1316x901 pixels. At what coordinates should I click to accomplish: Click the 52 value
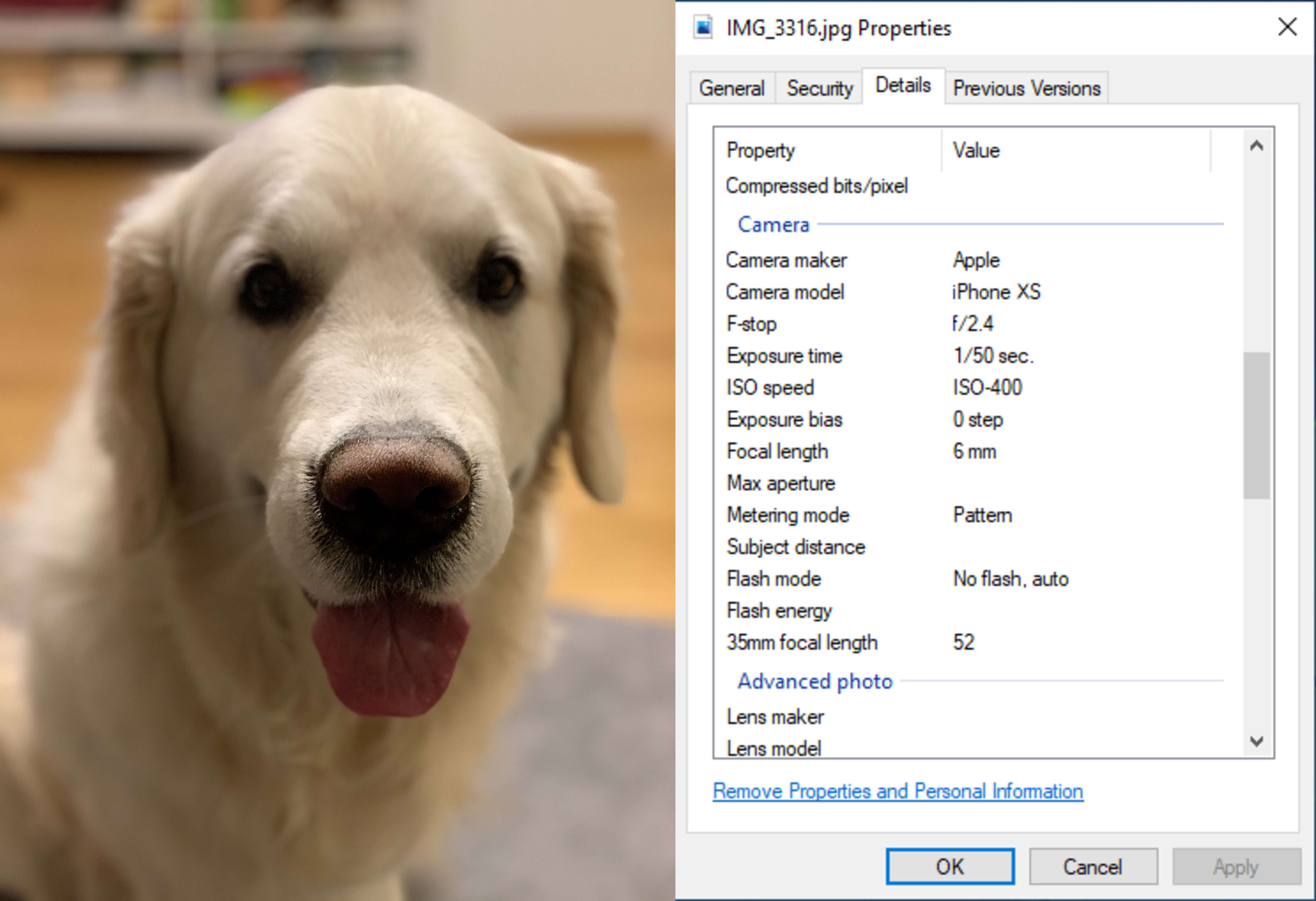tap(964, 643)
